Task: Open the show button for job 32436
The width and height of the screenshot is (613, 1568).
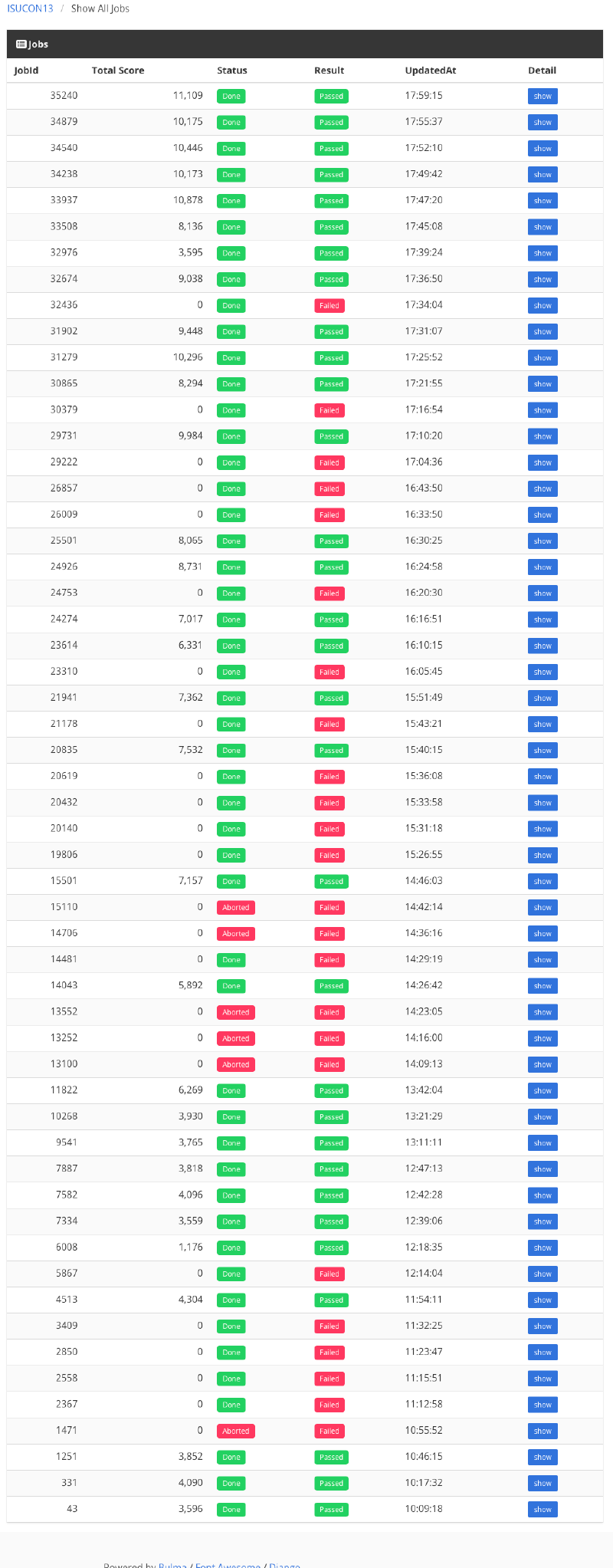Action: point(542,306)
